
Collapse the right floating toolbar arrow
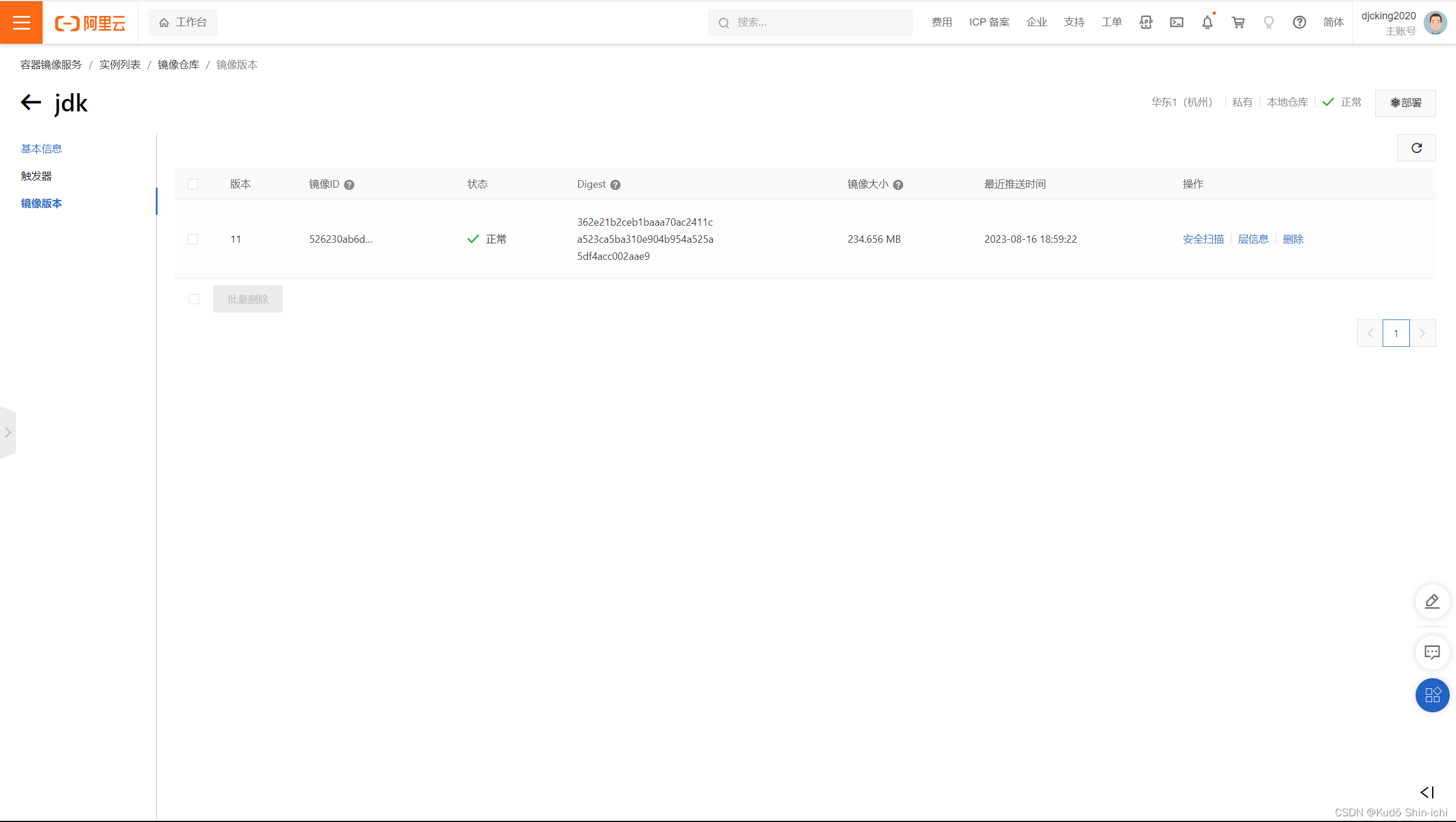1427,792
